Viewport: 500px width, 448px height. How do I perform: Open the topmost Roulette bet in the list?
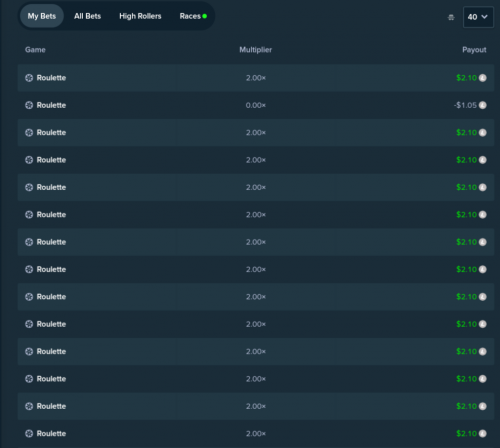pyautogui.click(x=256, y=78)
